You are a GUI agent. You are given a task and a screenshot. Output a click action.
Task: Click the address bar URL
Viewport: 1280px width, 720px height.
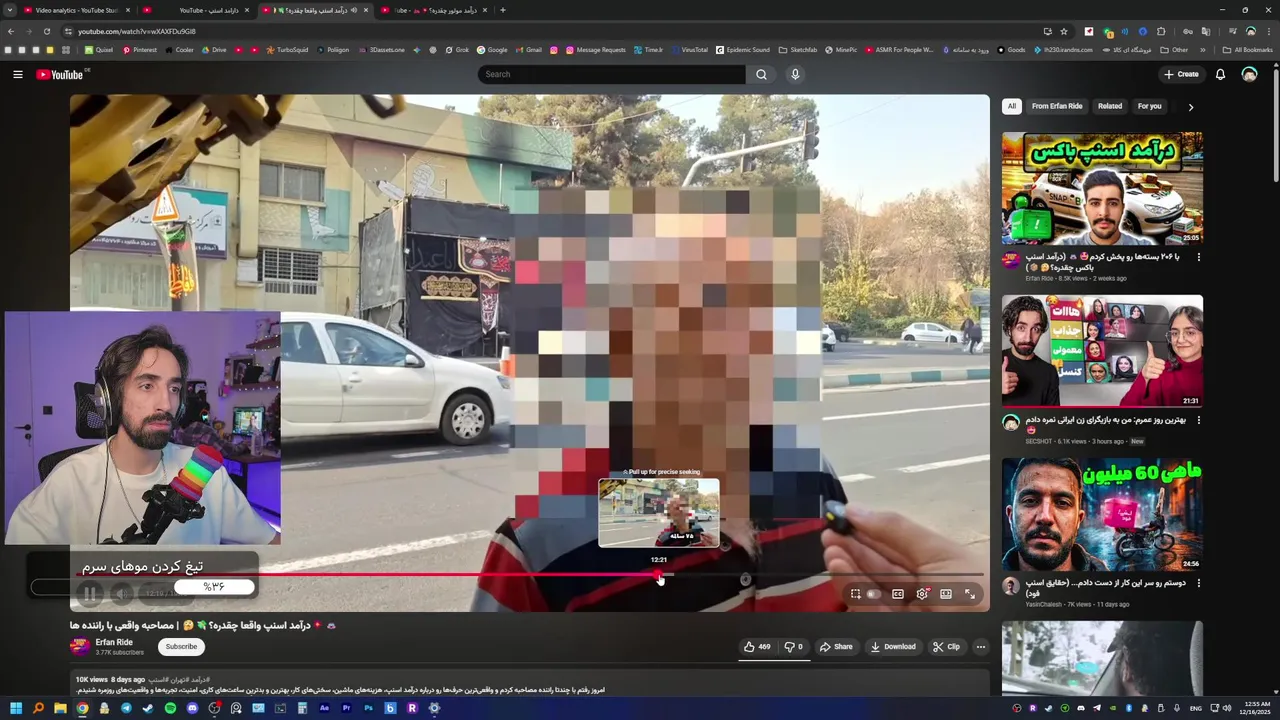[x=137, y=31]
